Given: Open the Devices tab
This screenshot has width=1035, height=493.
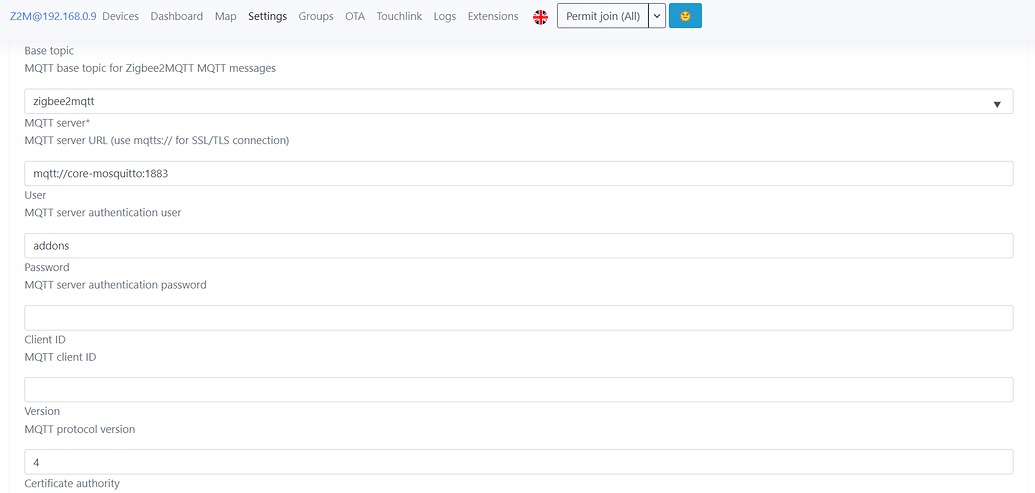Looking at the screenshot, I should (121, 16).
